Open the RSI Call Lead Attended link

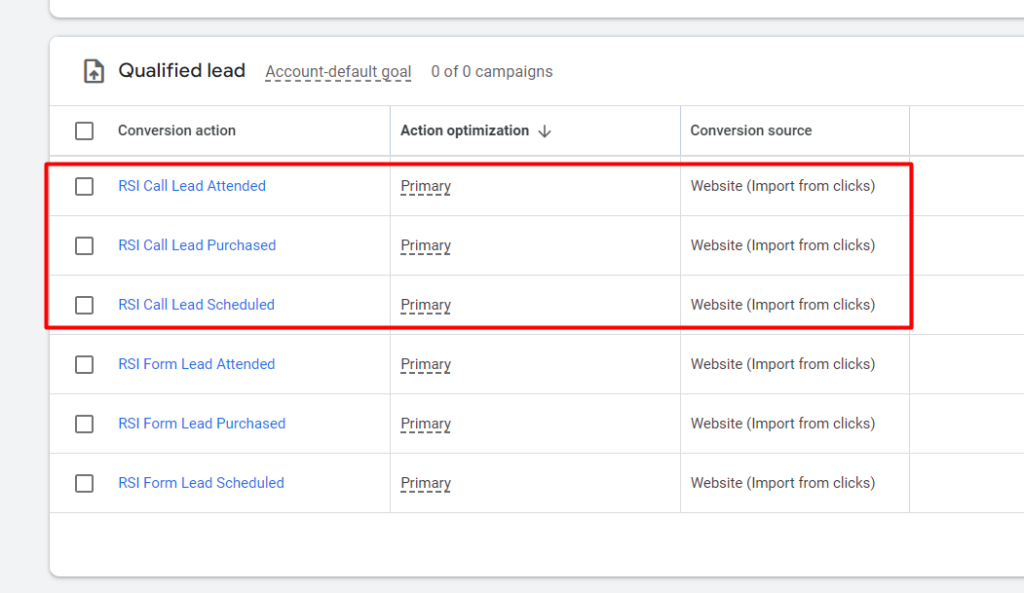pyautogui.click(x=192, y=185)
